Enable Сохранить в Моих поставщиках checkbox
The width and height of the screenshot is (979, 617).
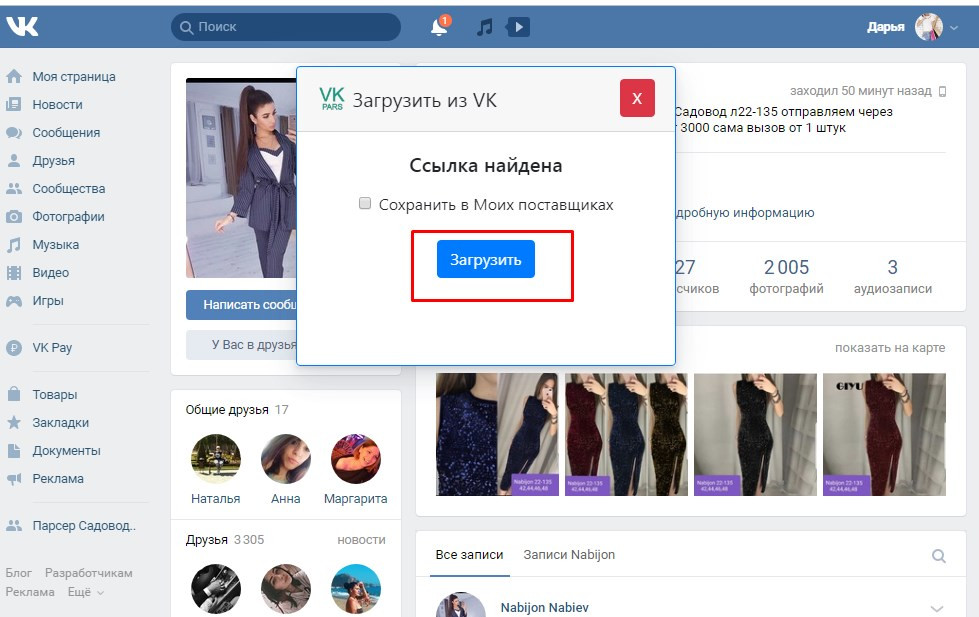pos(365,204)
